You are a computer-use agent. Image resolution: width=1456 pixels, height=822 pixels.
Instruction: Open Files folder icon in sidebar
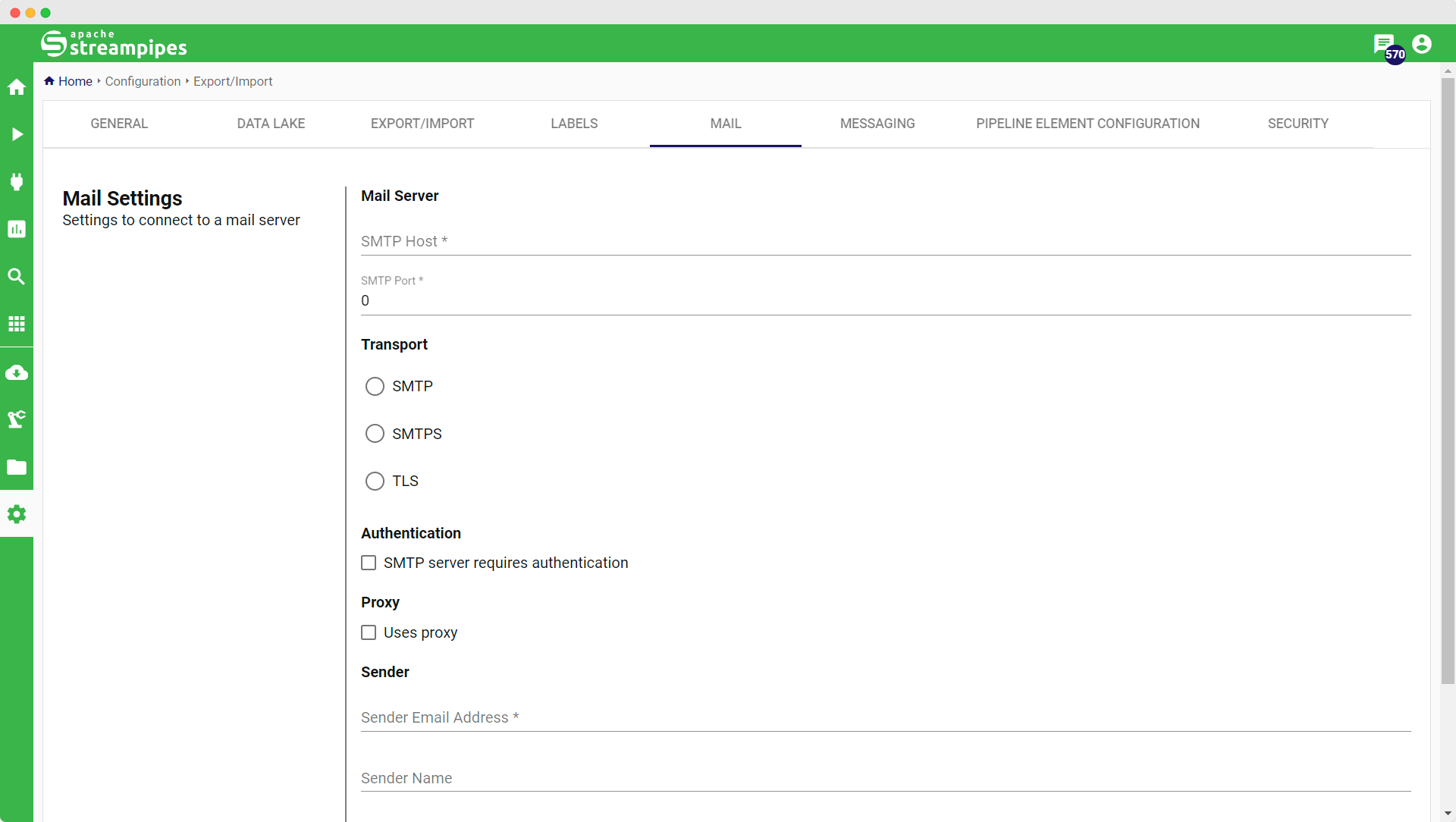pos(17,467)
